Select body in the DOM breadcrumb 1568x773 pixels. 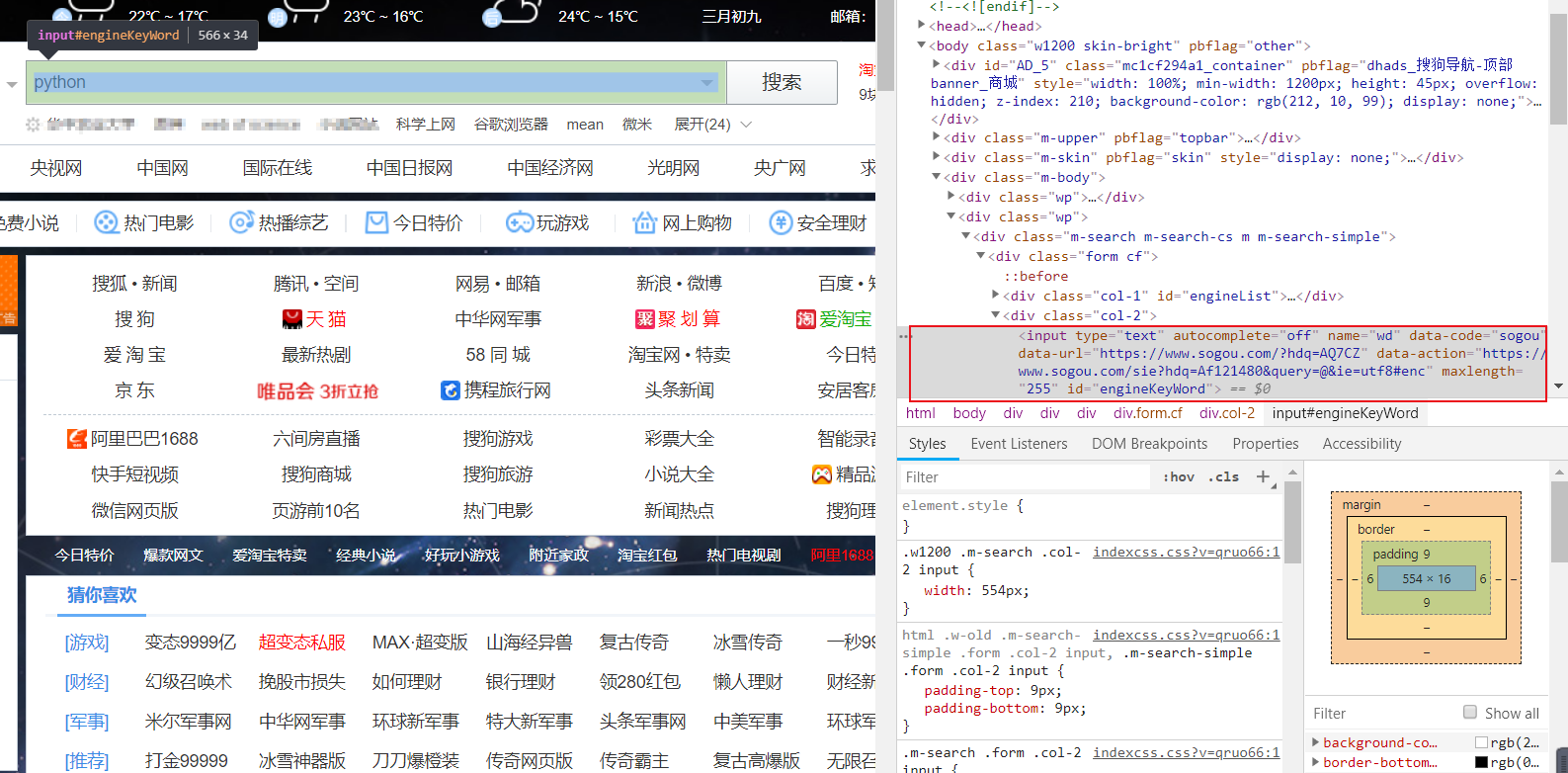point(969,413)
